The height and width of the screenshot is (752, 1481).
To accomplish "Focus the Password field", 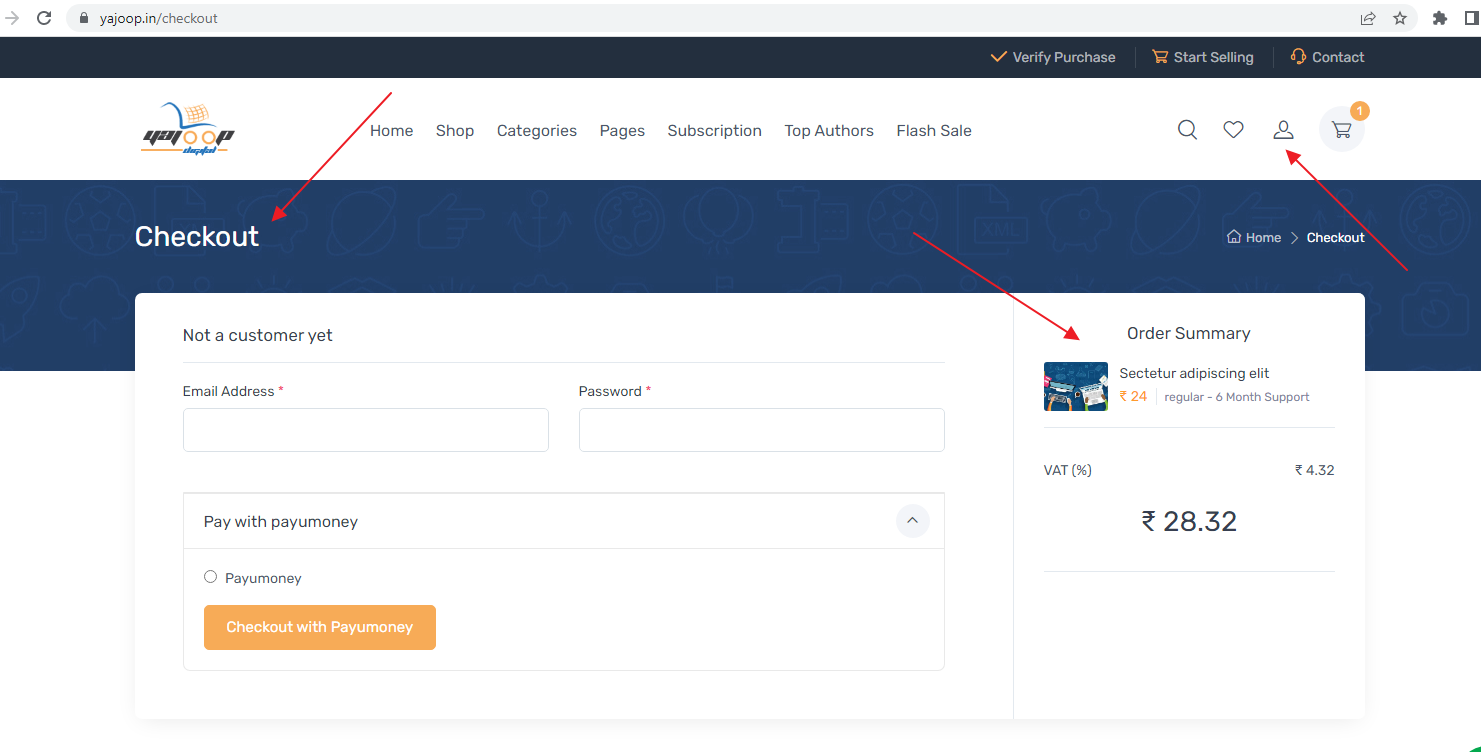I will pyautogui.click(x=762, y=430).
